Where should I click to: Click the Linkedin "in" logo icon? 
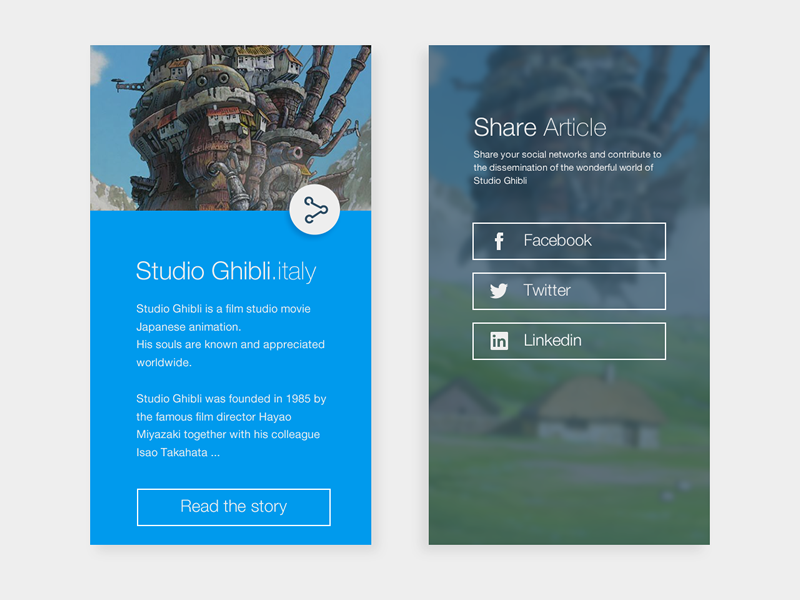tap(499, 341)
